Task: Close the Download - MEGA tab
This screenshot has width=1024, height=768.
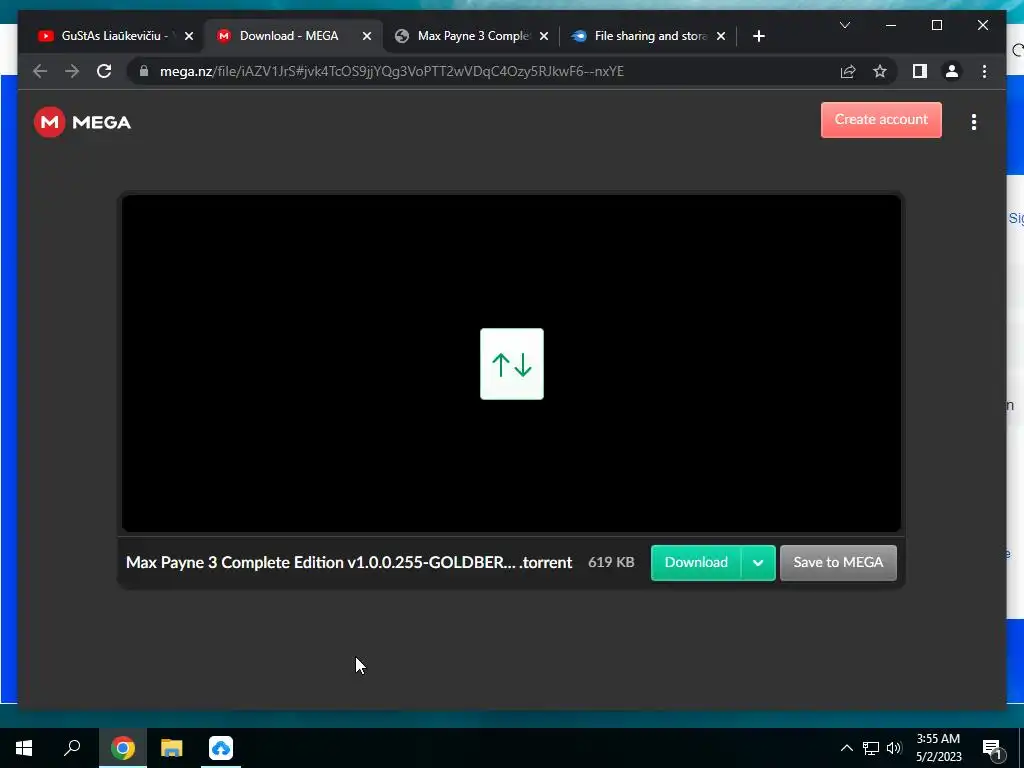Action: point(367,36)
